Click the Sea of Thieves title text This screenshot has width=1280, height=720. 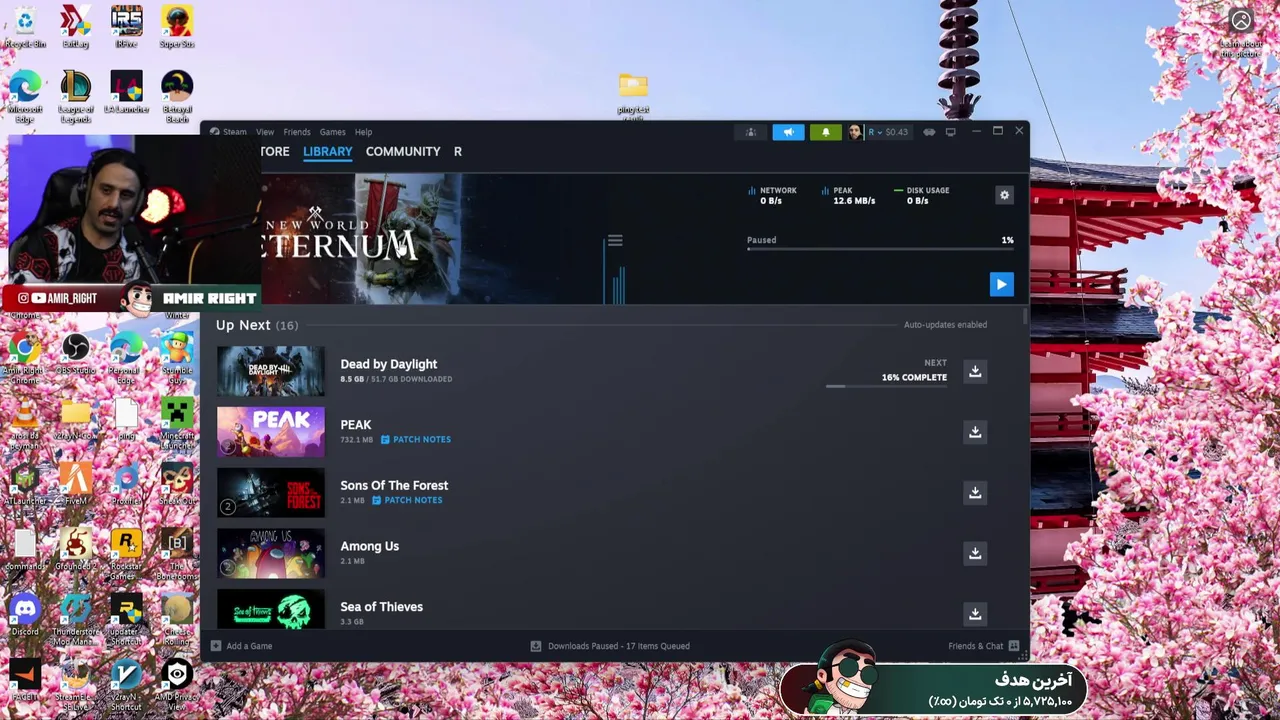[x=381, y=607]
